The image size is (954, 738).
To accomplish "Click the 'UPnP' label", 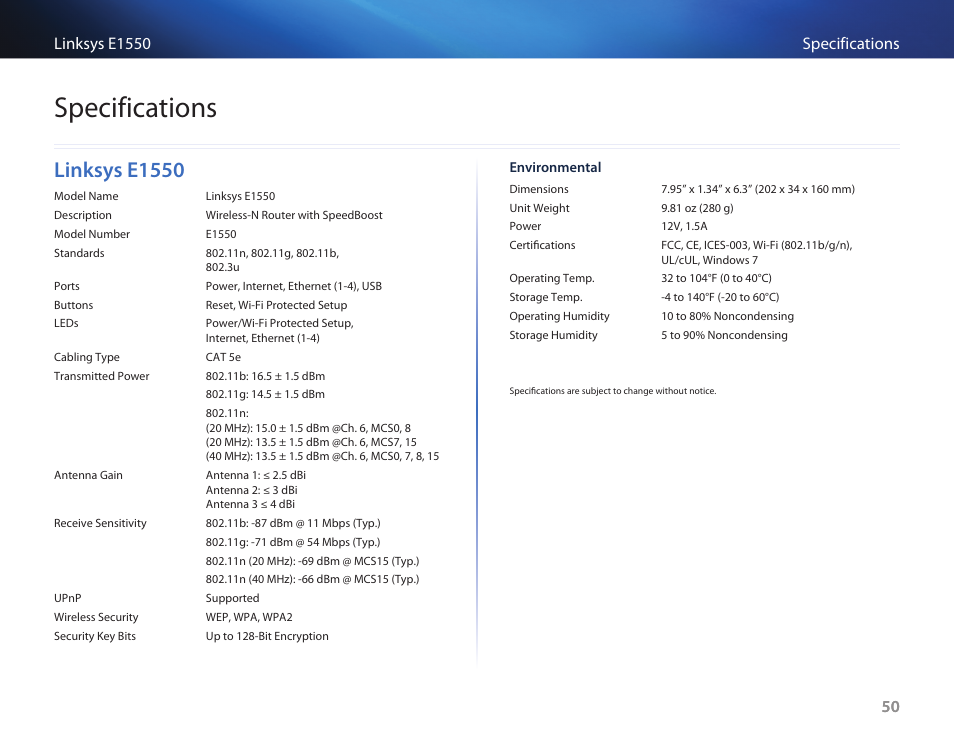I will click(68, 598).
